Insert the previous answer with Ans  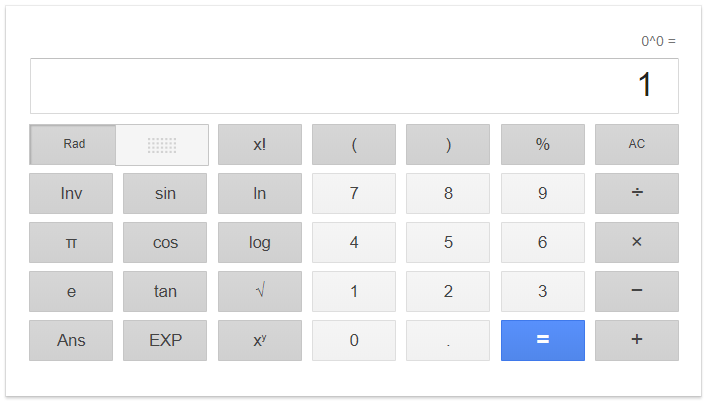coord(71,340)
